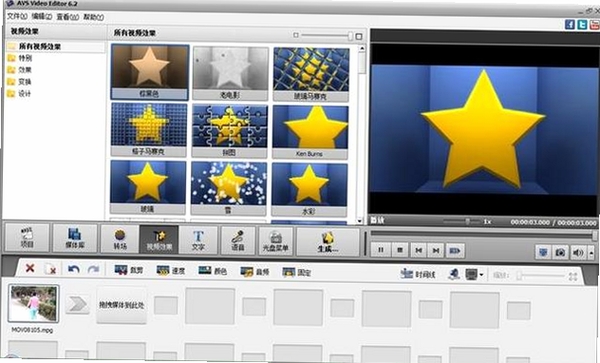This screenshot has width=600, height=363.
Task: Open the 项目 (Project) section button
Action: tap(27, 238)
